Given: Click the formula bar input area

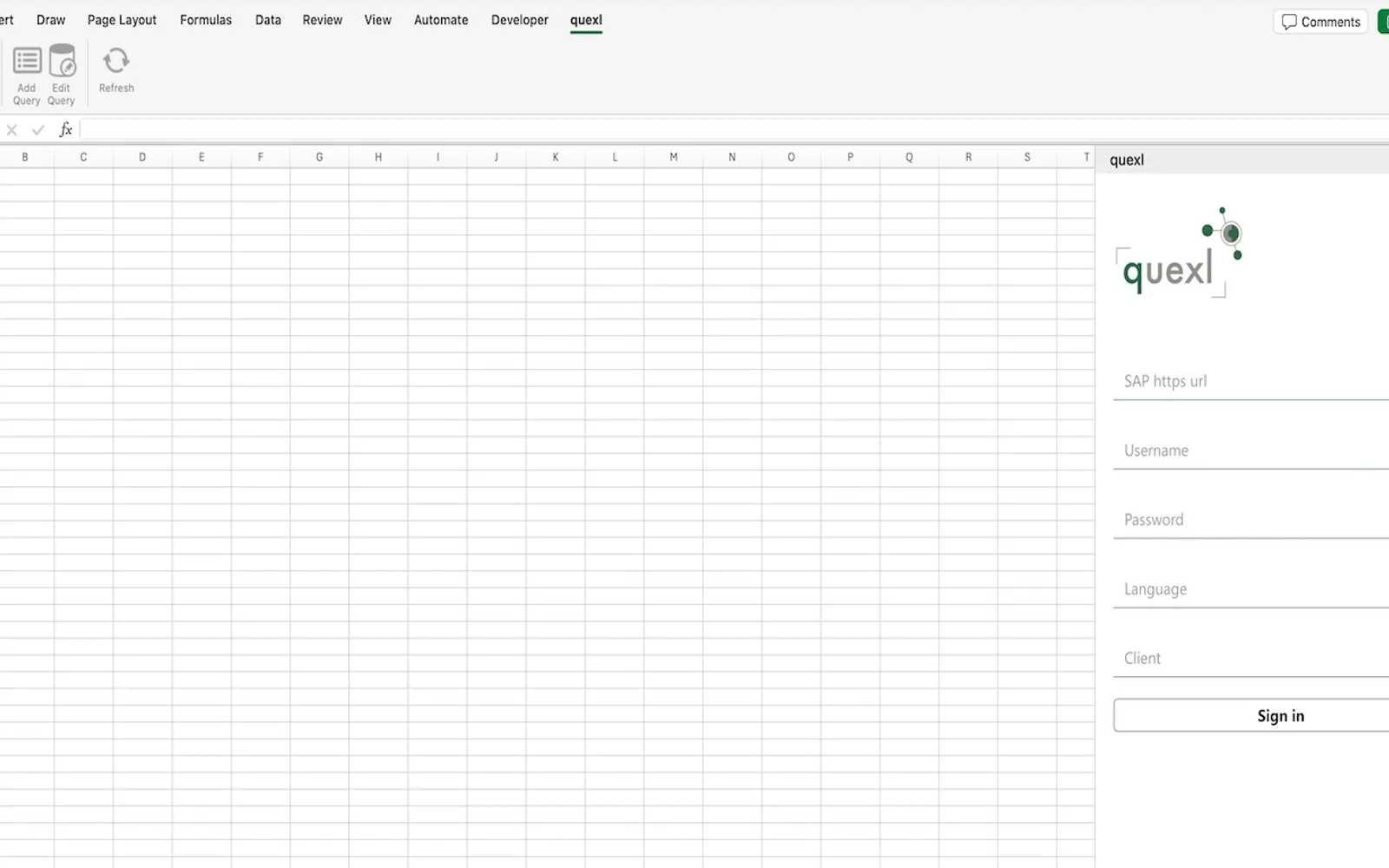Looking at the screenshot, I should pyautogui.click(x=734, y=130).
